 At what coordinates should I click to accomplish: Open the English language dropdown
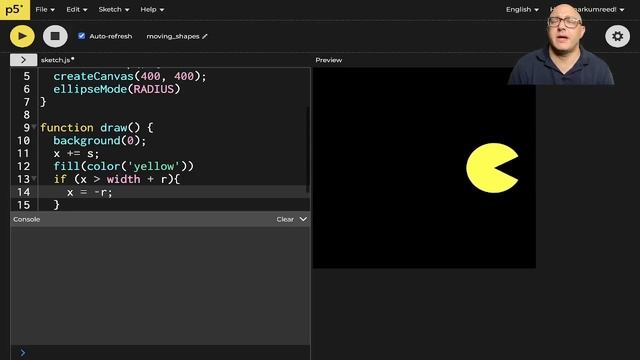[x=522, y=9]
